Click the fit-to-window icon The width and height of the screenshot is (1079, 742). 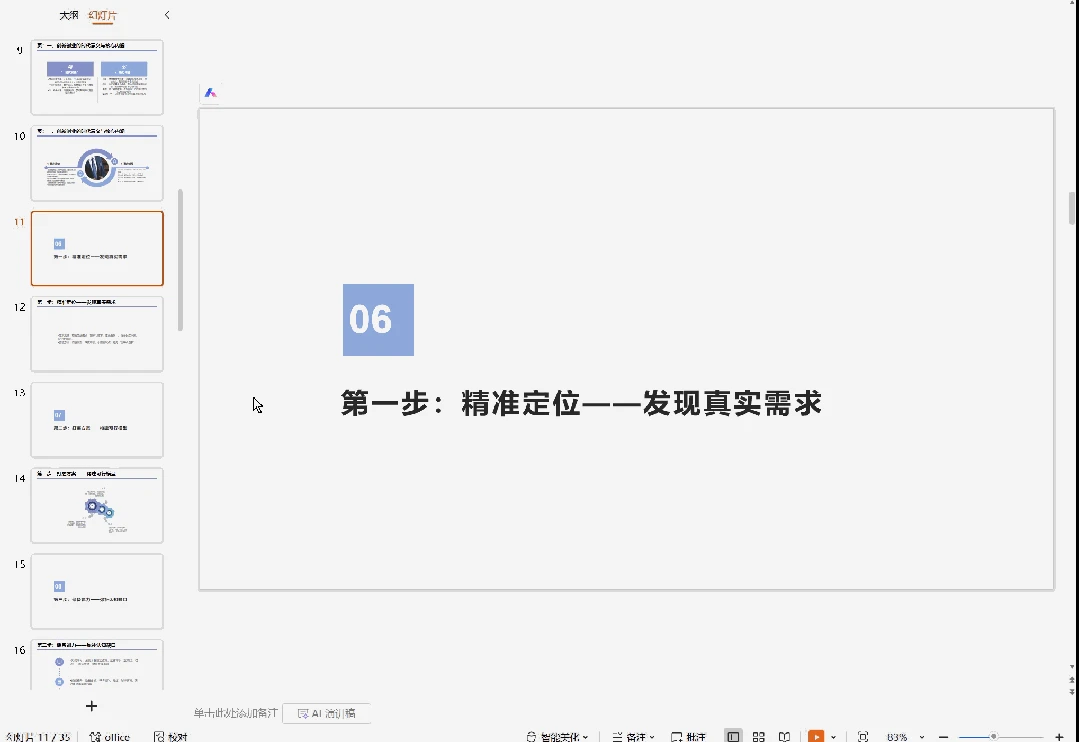(x=863, y=736)
